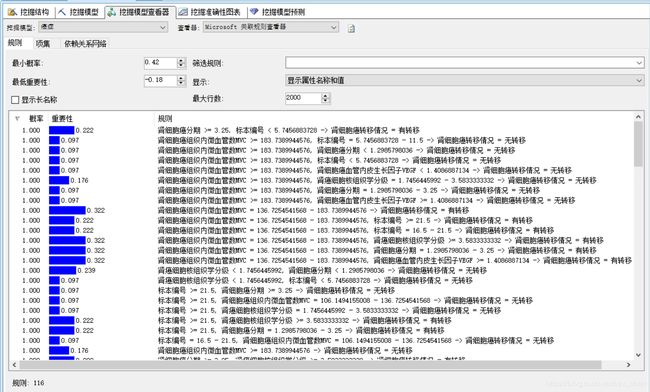Decrease 最低重要性 with the down arrow
This screenshot has height=392, width=650.
(181, 83)
